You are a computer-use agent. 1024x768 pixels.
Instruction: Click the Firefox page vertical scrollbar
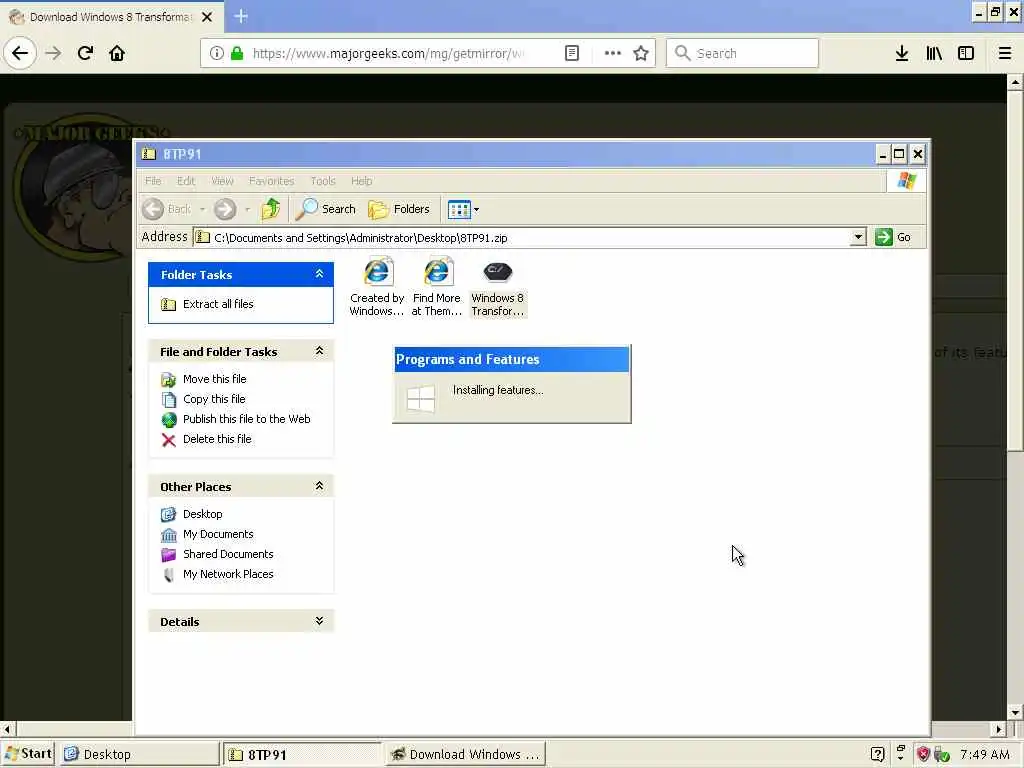(1014, 271)
